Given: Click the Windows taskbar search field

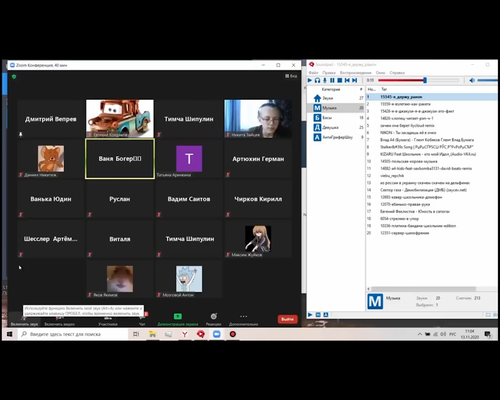Looking at the screenshot, I should [73, 334].
